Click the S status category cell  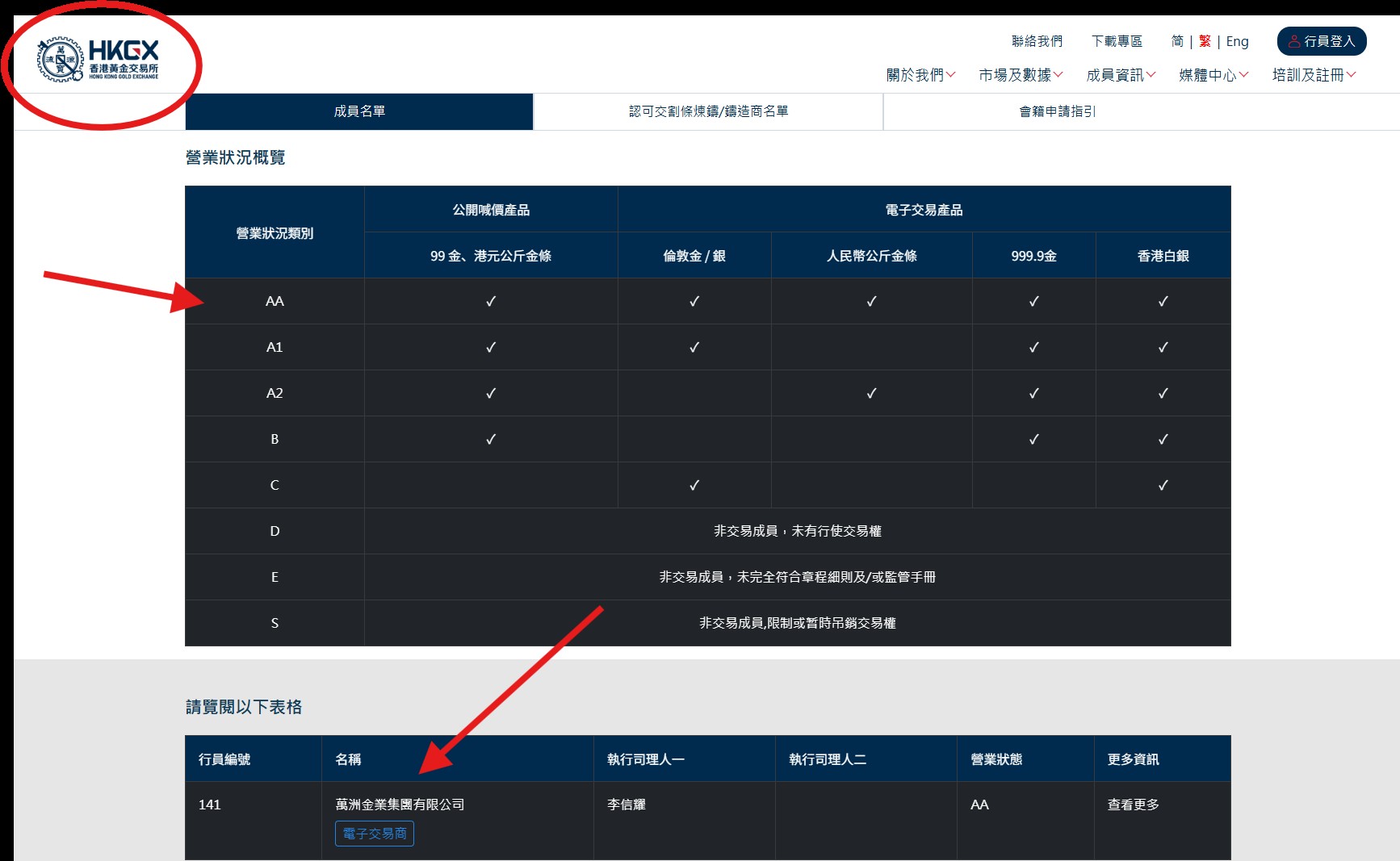[x=275, y=623]
